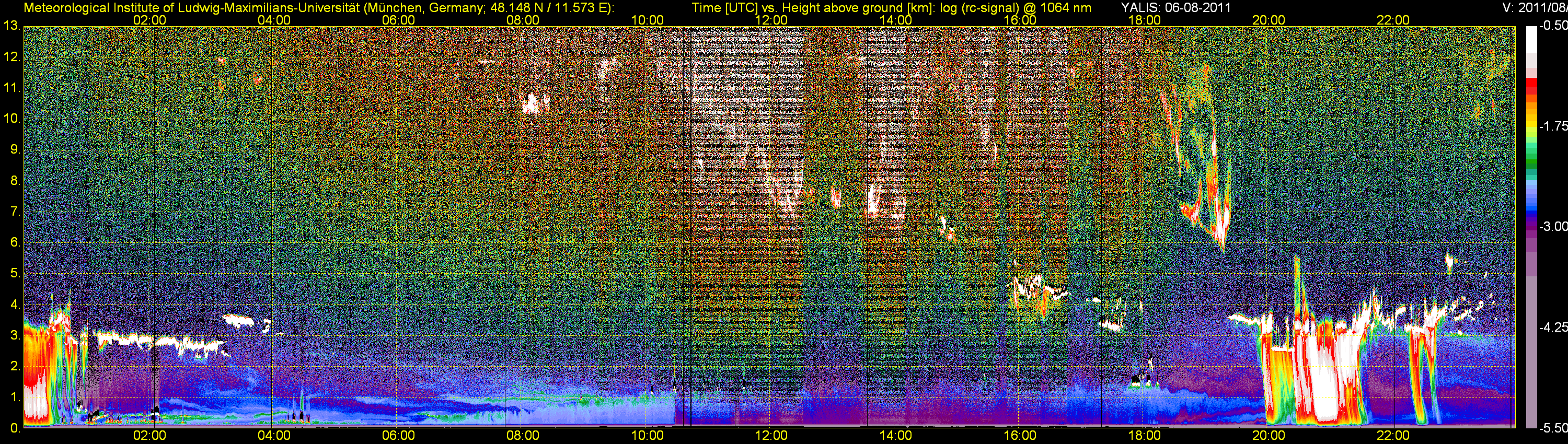Click the 04:00 label on lower time axis

pyautogui.click(x=274, y=436)
